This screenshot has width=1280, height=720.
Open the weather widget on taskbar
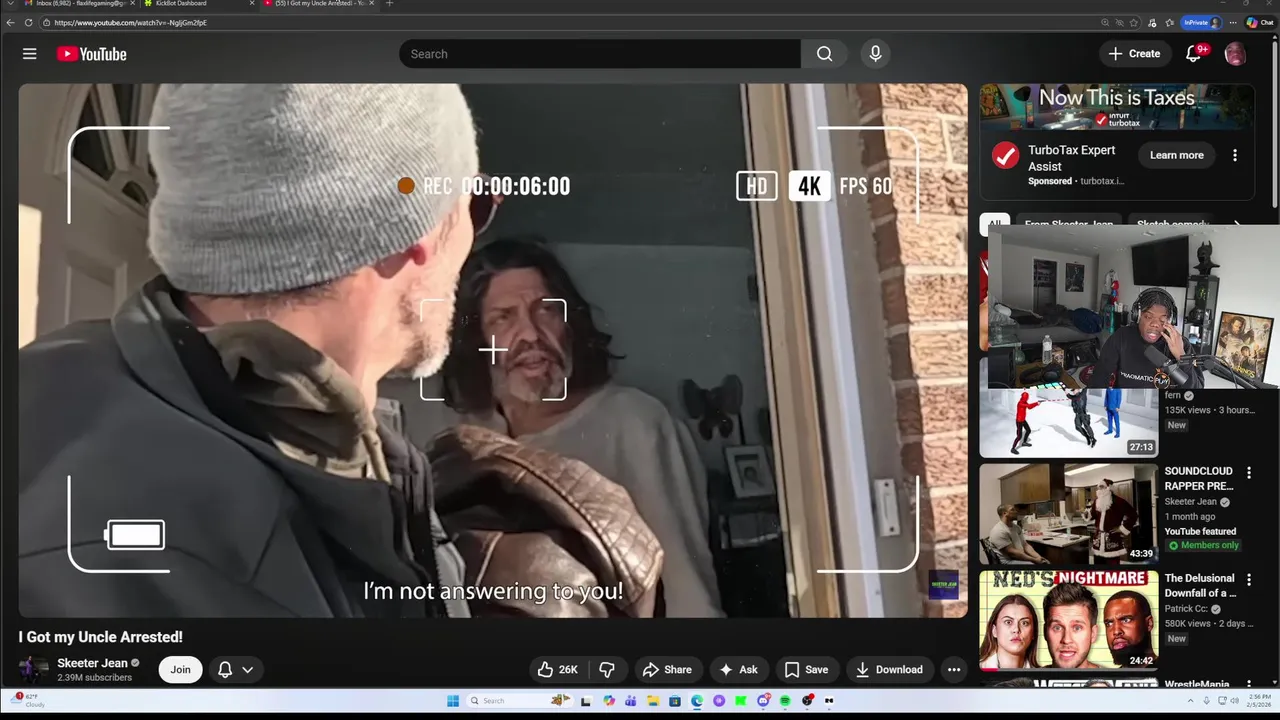point(30,700)
